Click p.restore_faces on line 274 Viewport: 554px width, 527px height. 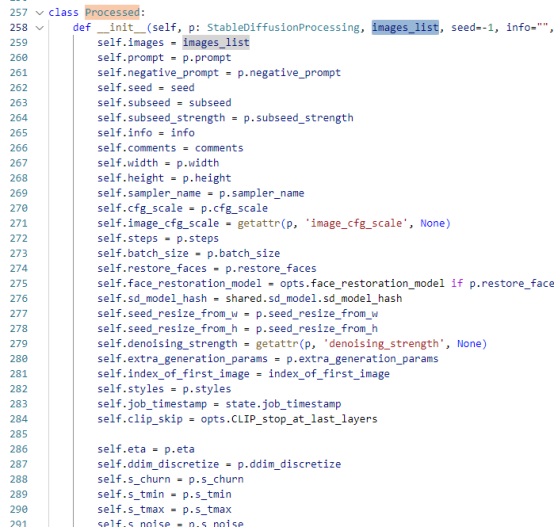pyautogui.click(x=271, y=268)
